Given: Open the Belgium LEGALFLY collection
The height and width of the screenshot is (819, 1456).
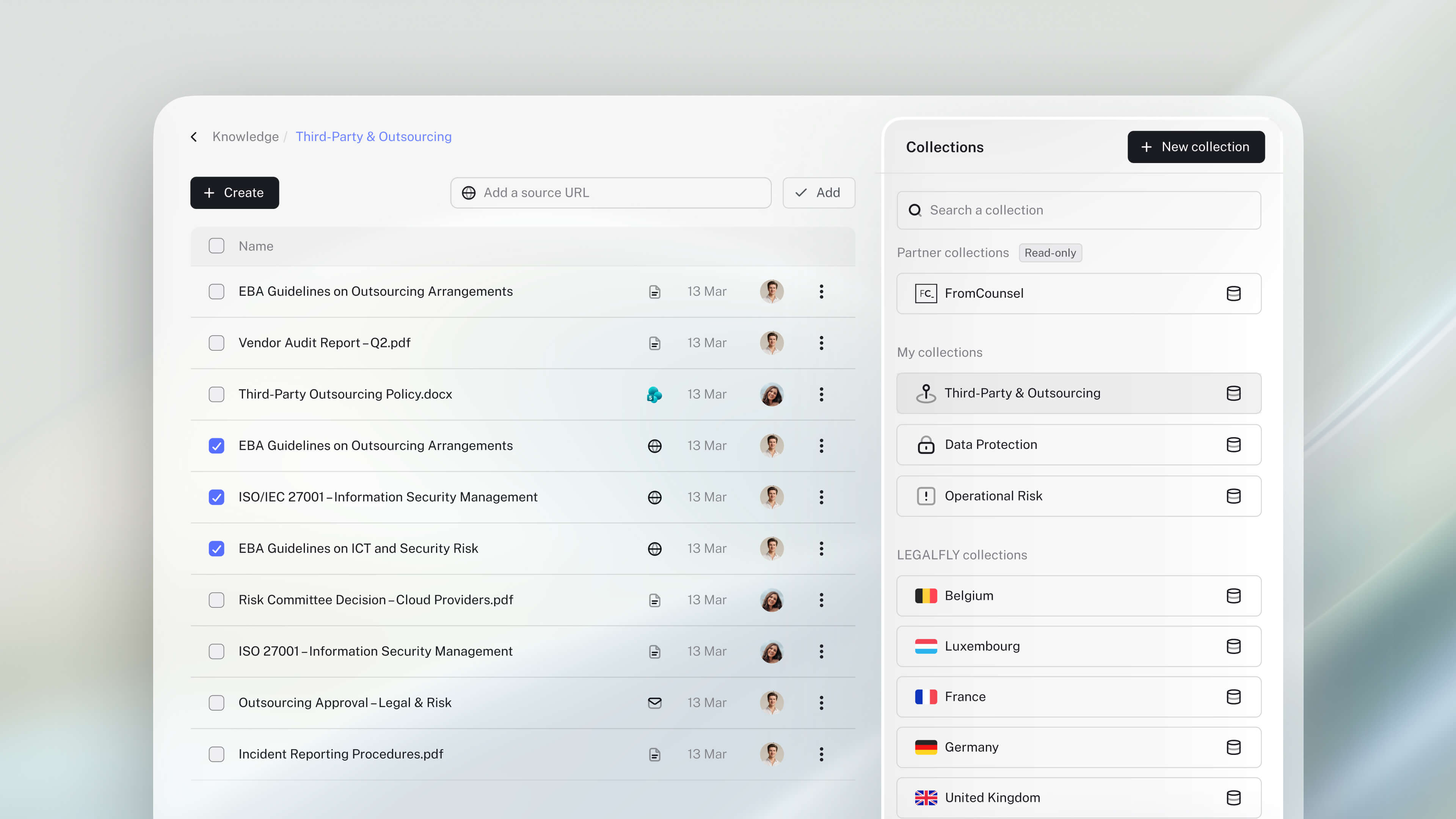Looking at the screenshot, I should [x=969, y=596].
